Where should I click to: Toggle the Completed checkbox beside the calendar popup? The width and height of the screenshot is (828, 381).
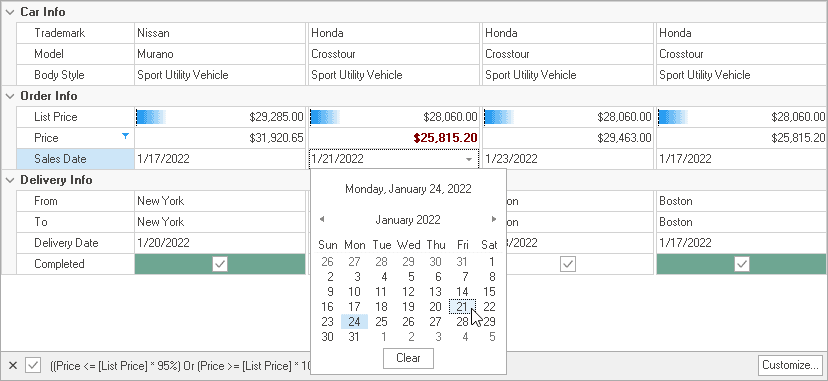tap(568, 264)
